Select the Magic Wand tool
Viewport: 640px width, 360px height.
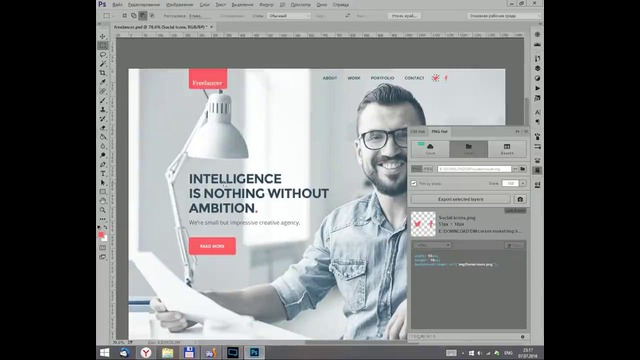pyautogui.click(x=103, y=64)
